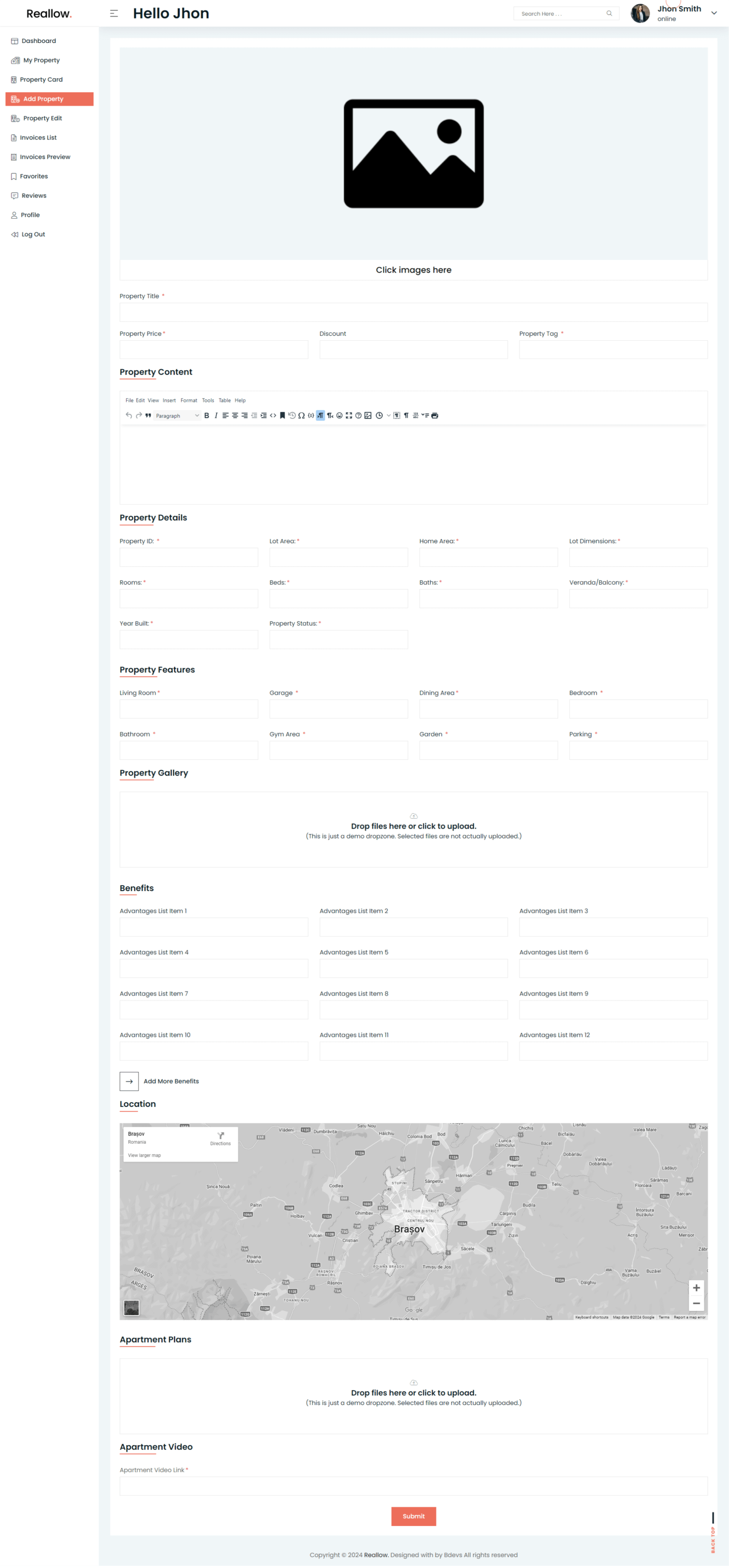The height and width of the screenshot is (1568, 729).
Task: Open Jhon Smith user dropdown
Action: click(714, 13)
